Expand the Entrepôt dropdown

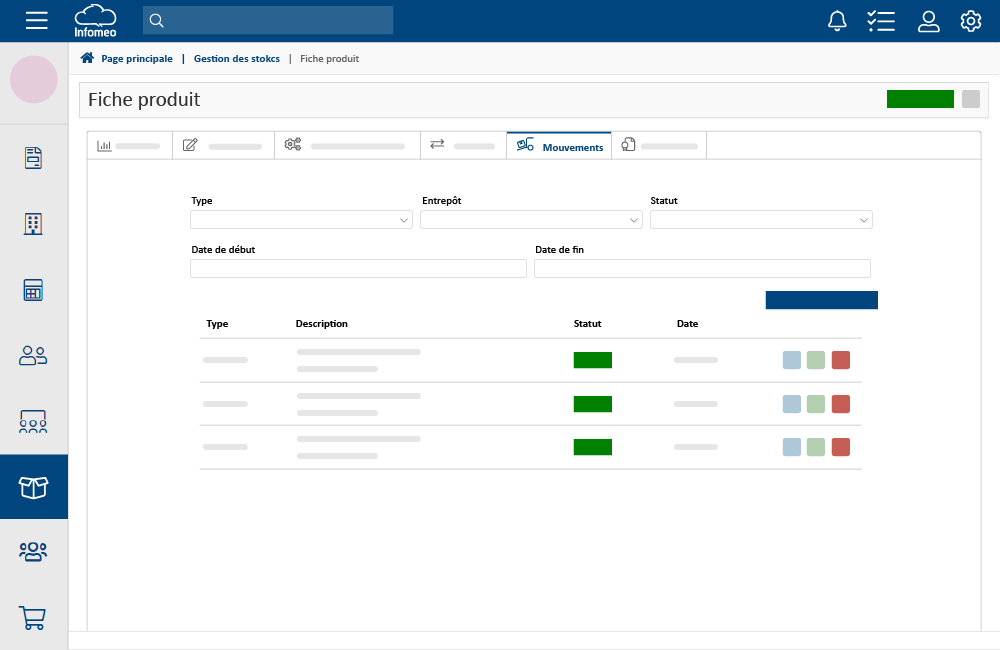(x=531, y=220)
